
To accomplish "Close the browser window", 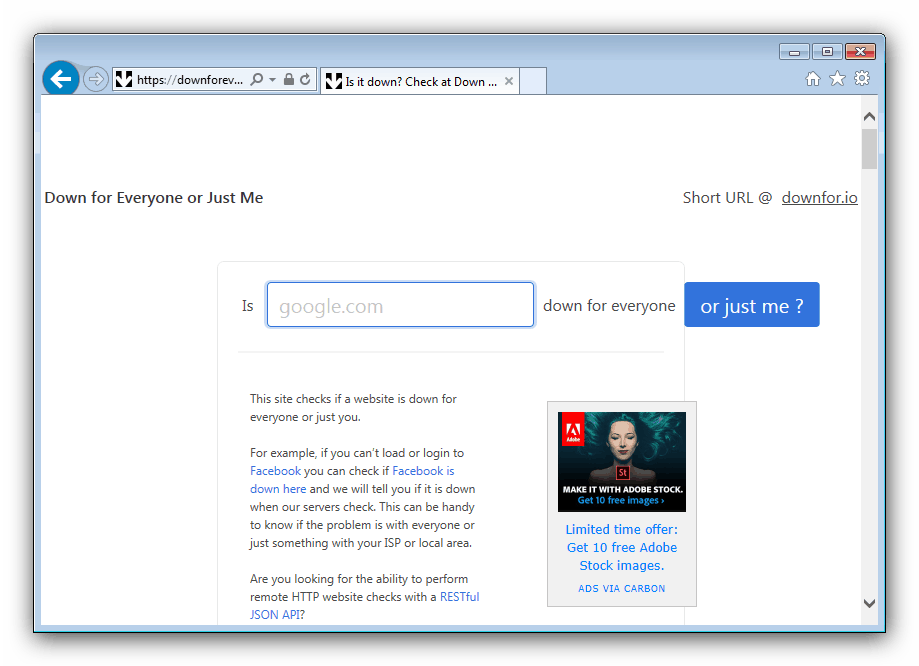I will [x=860, y=52].
